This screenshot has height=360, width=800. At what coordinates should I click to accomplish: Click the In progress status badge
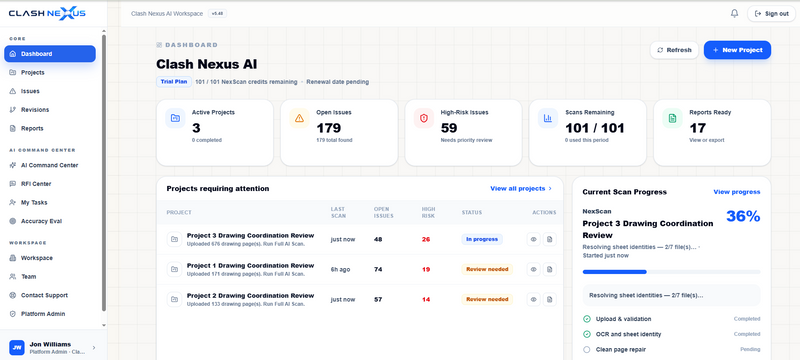(x=482, y=239)
